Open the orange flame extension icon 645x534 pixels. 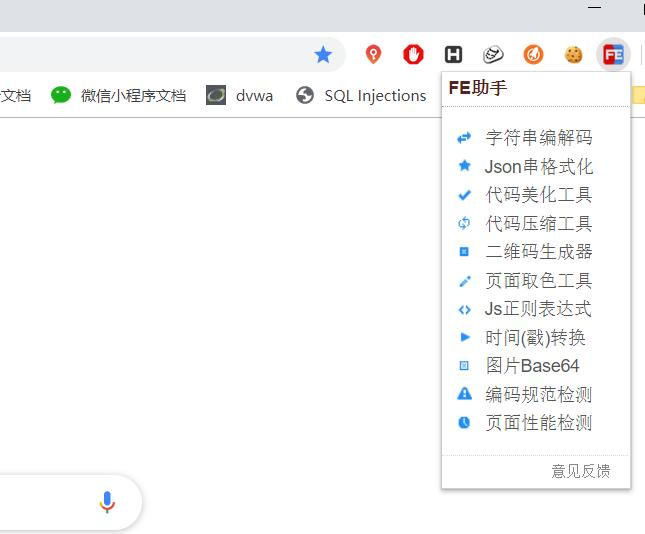click(533, 54)
